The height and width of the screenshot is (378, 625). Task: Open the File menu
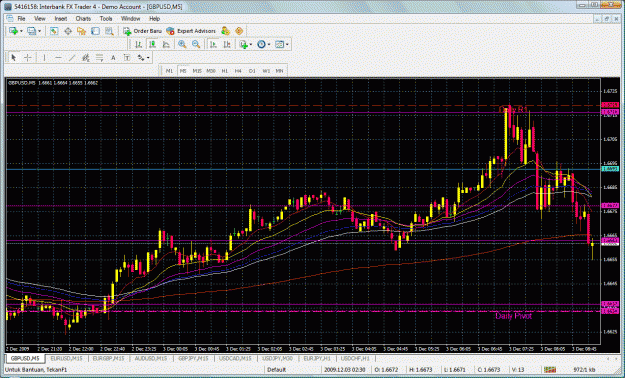pyautogui.click(x=21, y=19)
